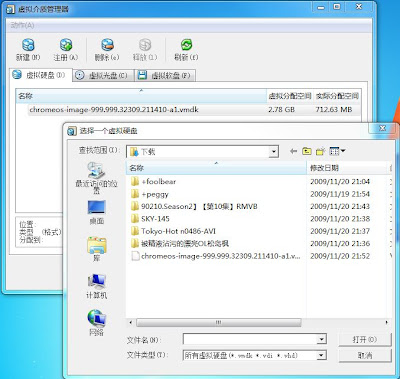Viewport: 400px width, 379px height.
Task: Switch to the 虚拟软盘 tab
Action: click(x=165, y=75)
